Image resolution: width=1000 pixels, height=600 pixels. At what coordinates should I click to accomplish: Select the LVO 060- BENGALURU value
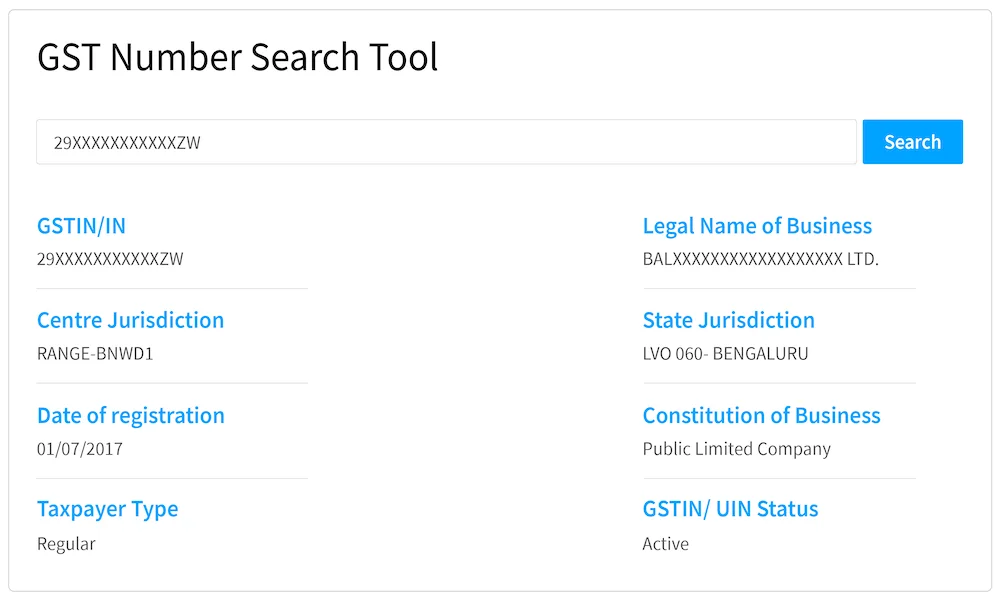(x=725, y=354)
